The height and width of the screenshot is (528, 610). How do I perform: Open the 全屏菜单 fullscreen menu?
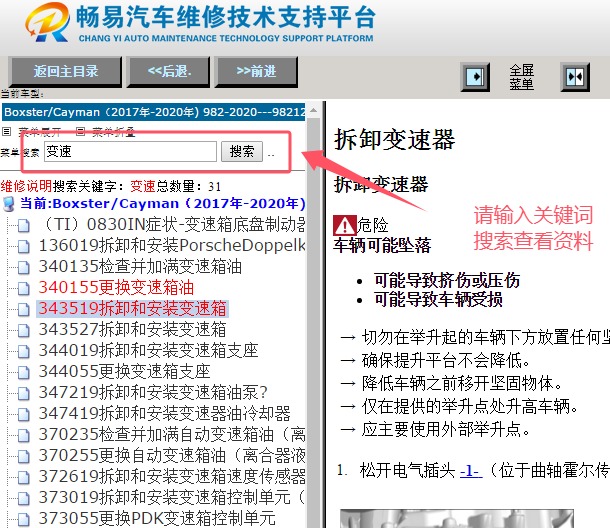[x=521, y=77]
